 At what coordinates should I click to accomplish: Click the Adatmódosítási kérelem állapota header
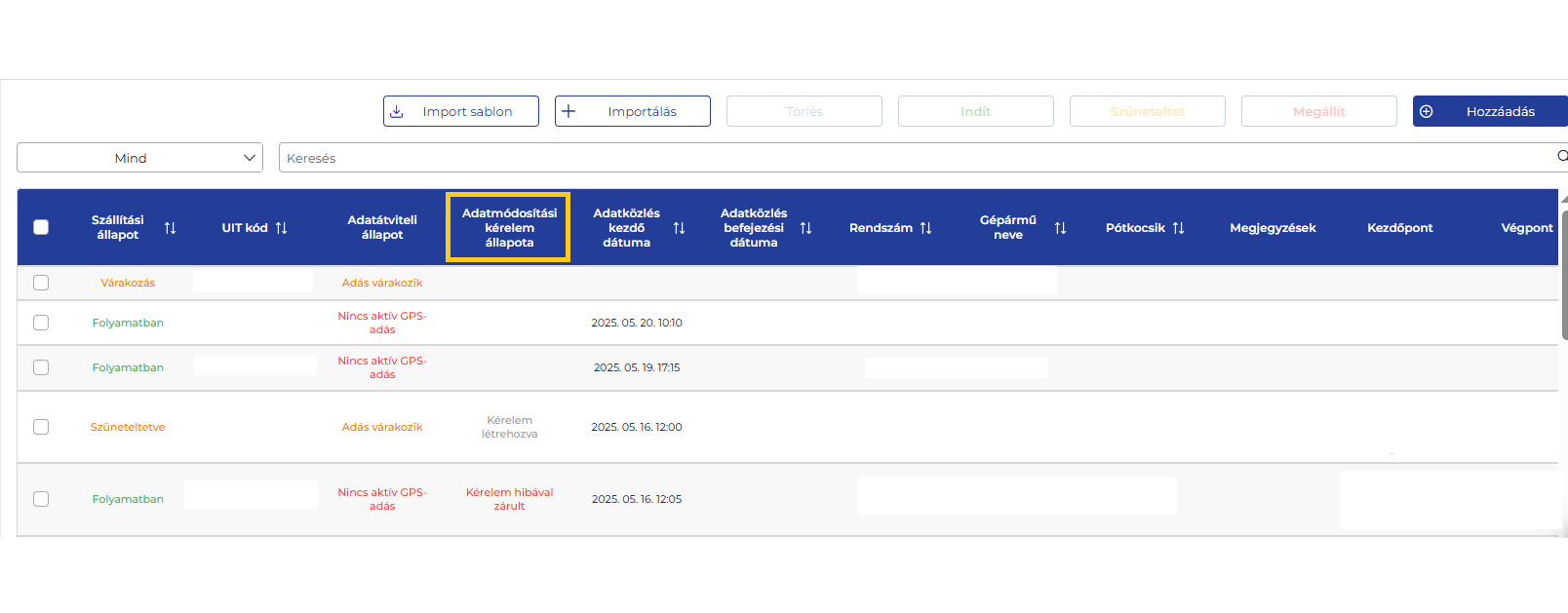pyautogui.click(x=509, y=228)
